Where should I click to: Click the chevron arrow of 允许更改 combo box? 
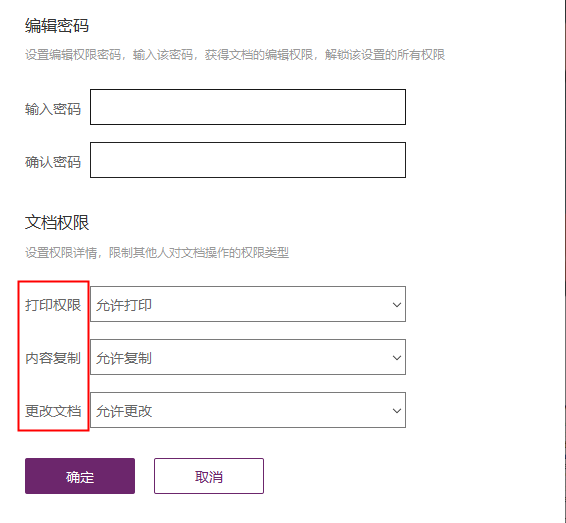click(397, 411)
